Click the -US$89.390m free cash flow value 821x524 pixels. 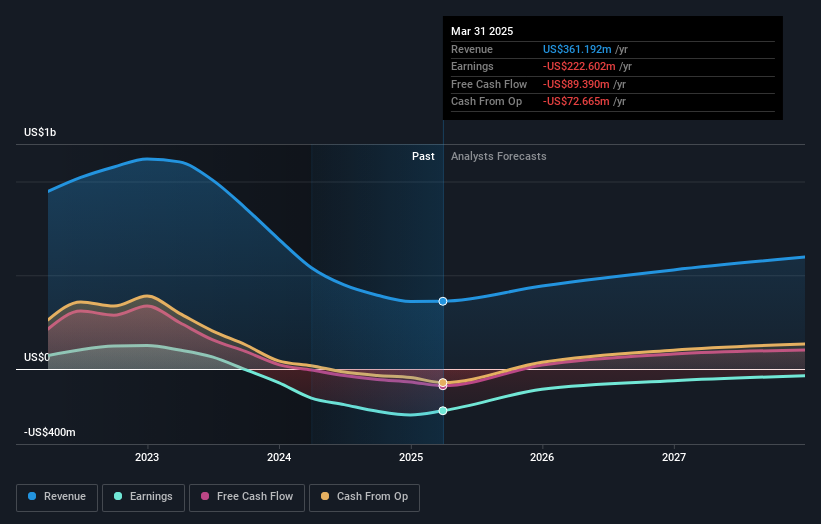(x=576, y=84)
